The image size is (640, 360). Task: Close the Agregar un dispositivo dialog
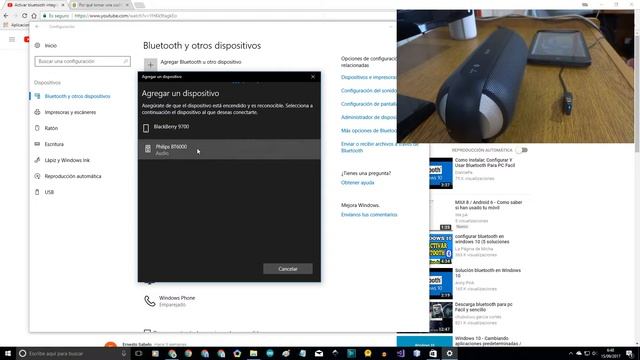(313, 77)
